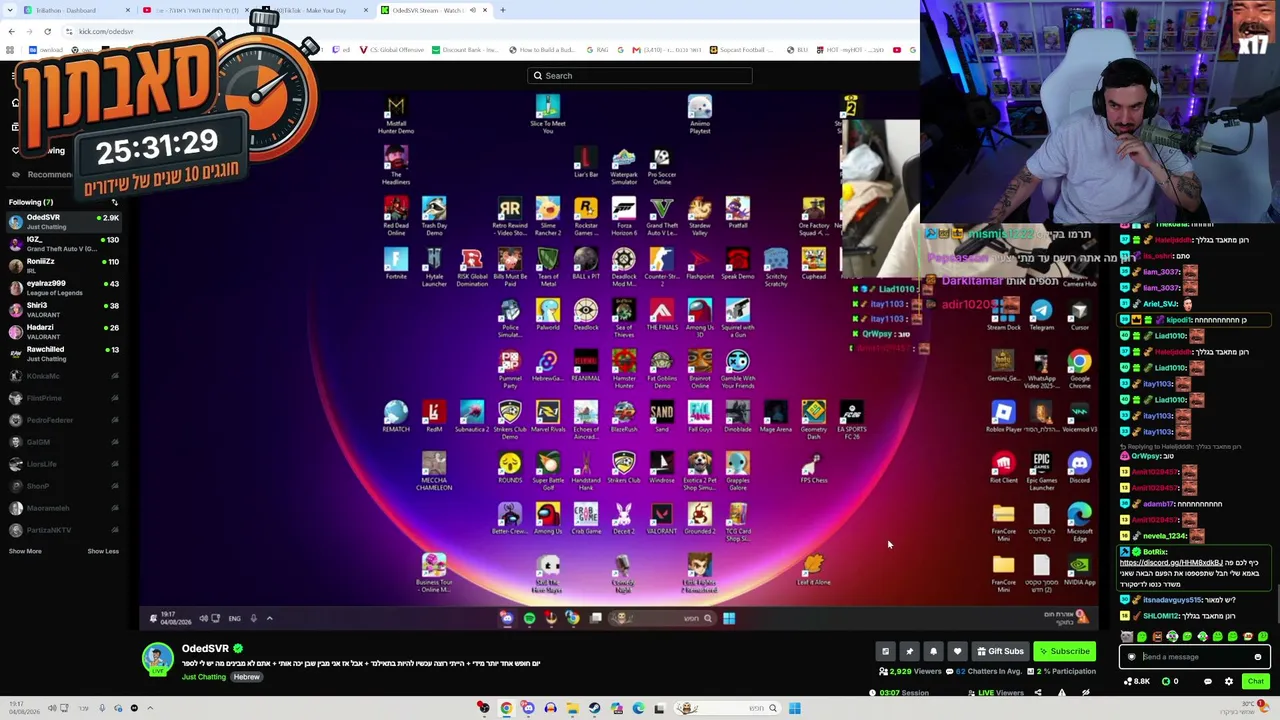This screenshot has width=1280, height=720.
Task: Select the Marvel Rivals desktop icon
Action: click(548, 417)
